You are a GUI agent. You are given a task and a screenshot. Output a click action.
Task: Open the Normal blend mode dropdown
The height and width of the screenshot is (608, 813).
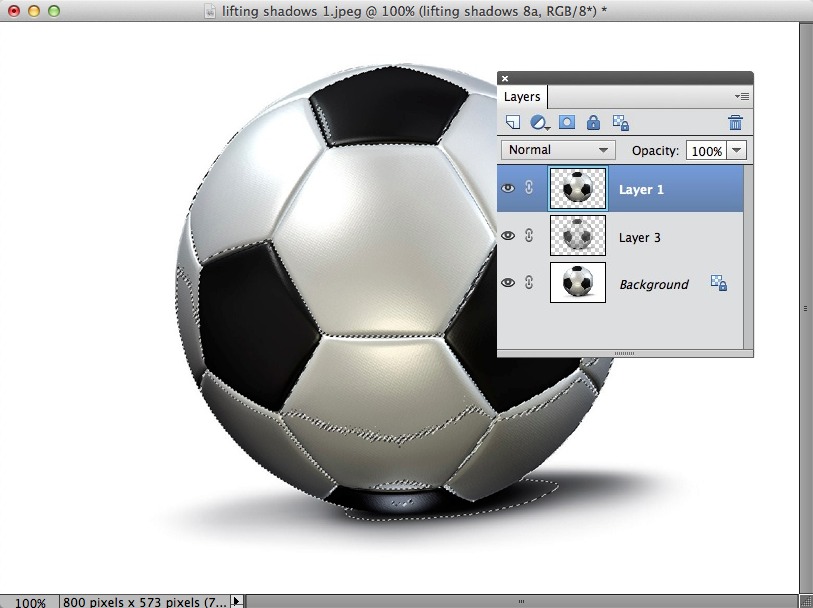(x=559, y=150)
